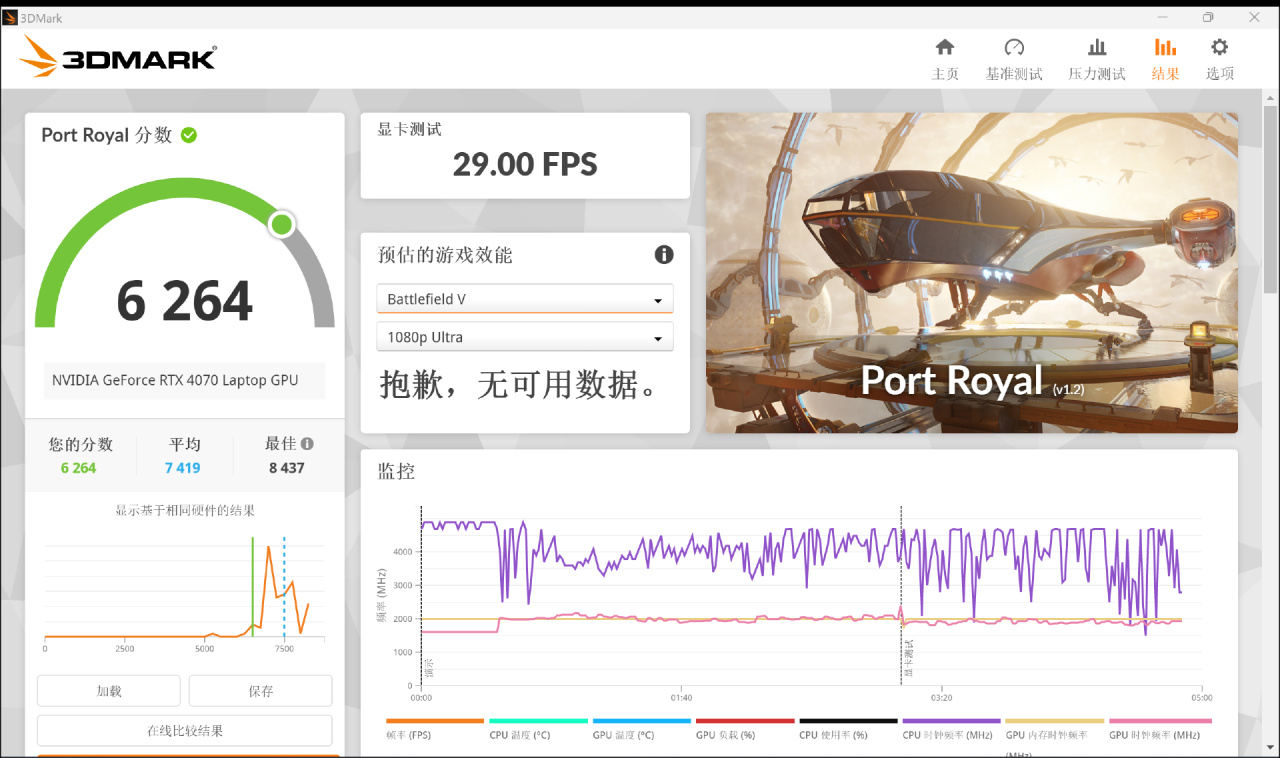Screen dimensions: 1280x758
Task: Click the green validation checkmark beside Port Royal 分数
Action: pos(189,135)
